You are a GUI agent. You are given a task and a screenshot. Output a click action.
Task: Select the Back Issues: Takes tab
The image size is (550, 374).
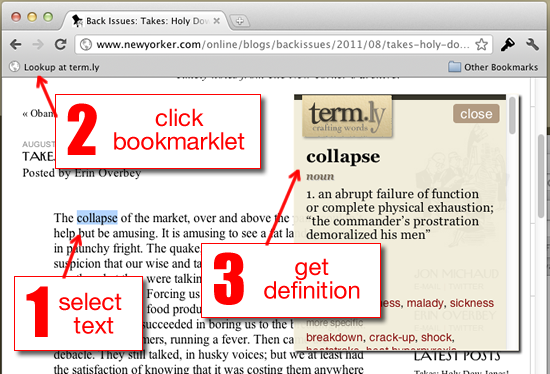pos(147,21)
